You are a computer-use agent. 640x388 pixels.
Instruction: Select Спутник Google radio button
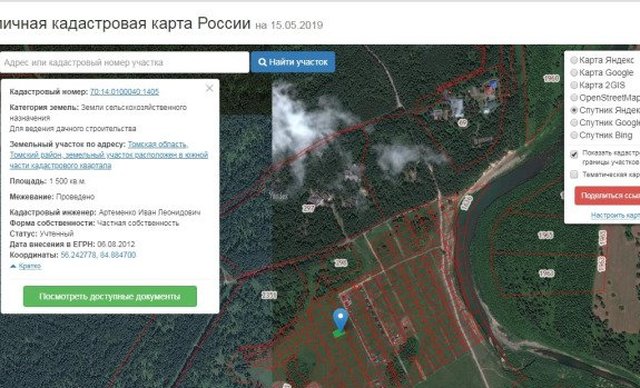click(x=574, y=122)
